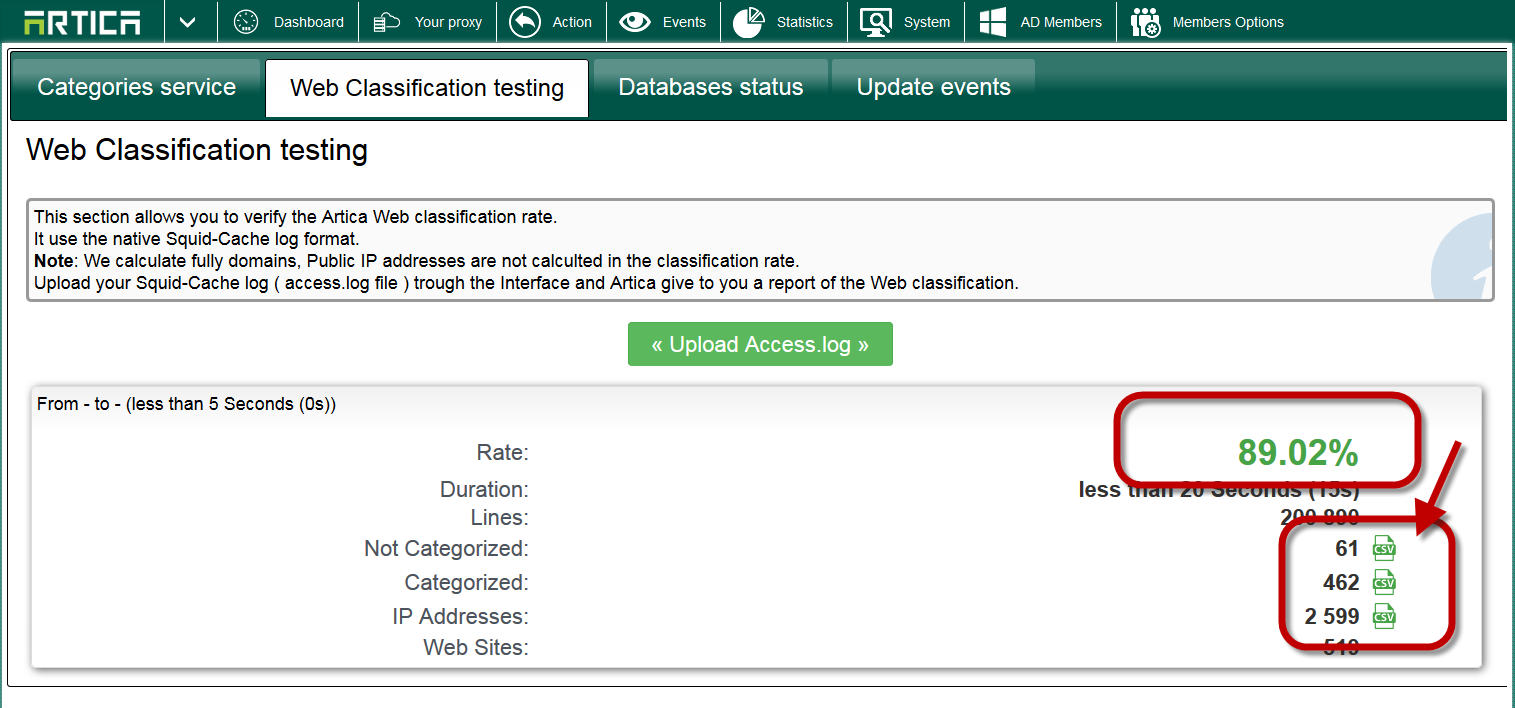The image size is (1515, 708).
Task: Click the Categorized count 462
Action: click(x=1341, y=582)
